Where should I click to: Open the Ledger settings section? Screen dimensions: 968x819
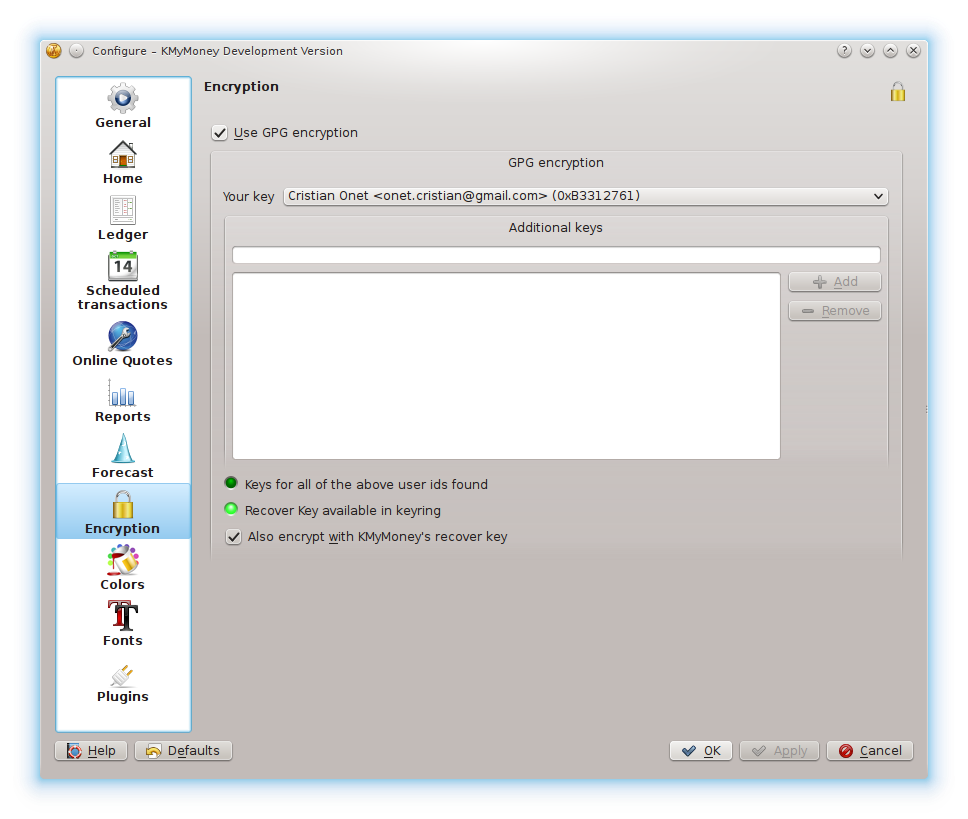pos(123,219)
